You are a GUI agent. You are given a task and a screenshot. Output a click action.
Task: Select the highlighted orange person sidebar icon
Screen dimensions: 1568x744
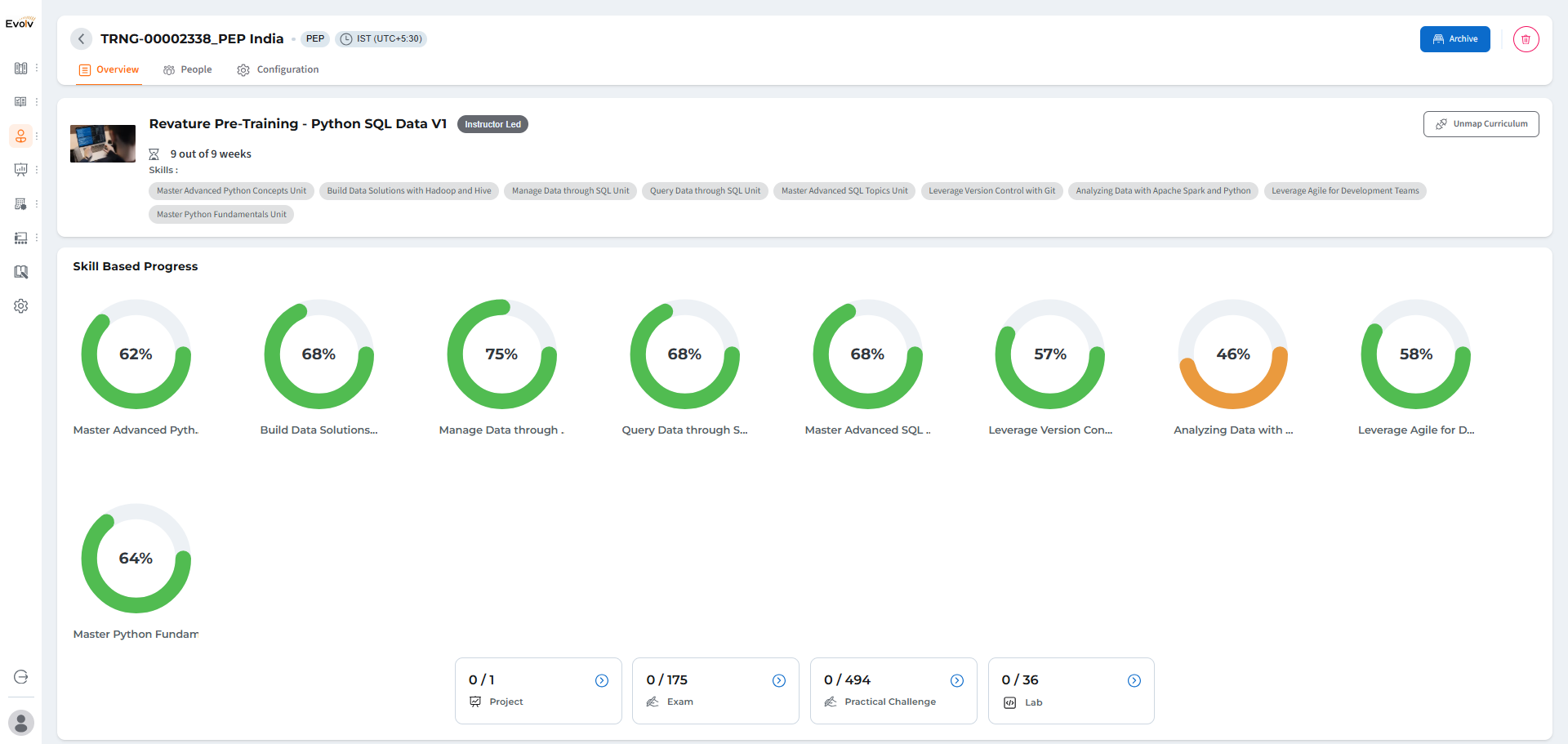click(21, 136)
